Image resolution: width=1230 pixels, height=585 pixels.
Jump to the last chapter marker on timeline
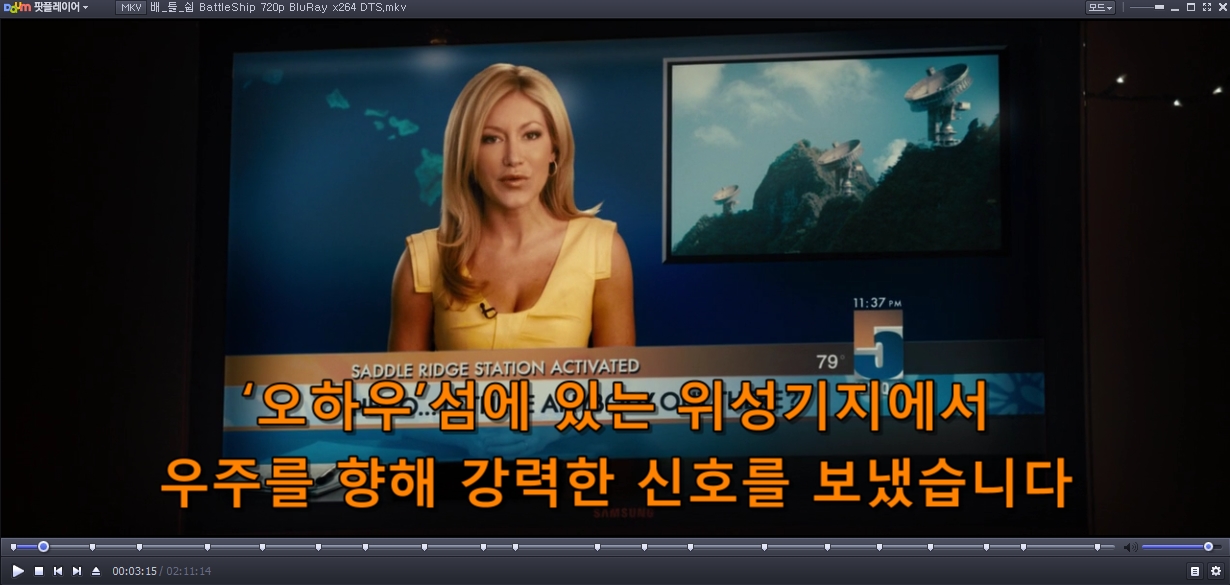1097,547
